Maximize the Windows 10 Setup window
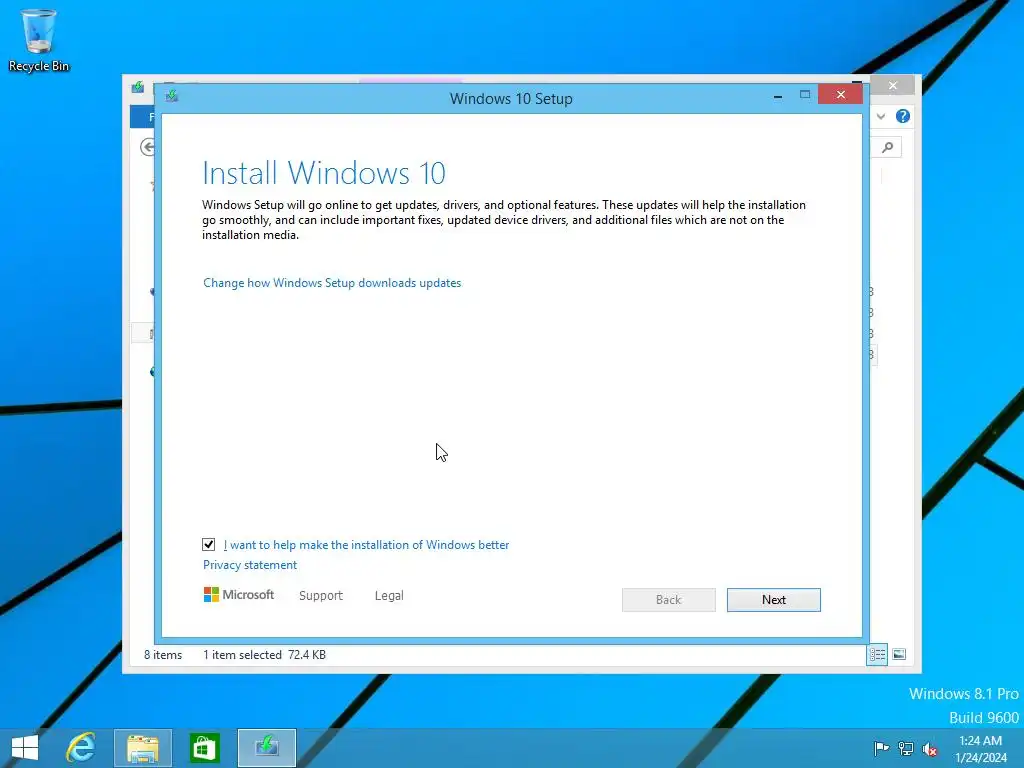 [x=805, y=95]
